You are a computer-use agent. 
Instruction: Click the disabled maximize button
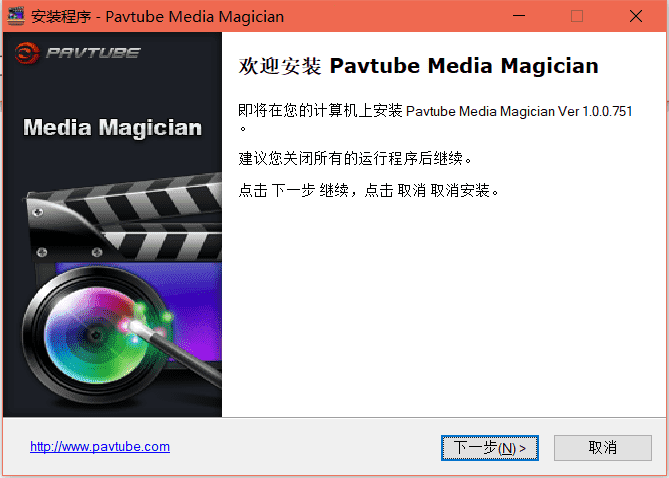(577, 16)
